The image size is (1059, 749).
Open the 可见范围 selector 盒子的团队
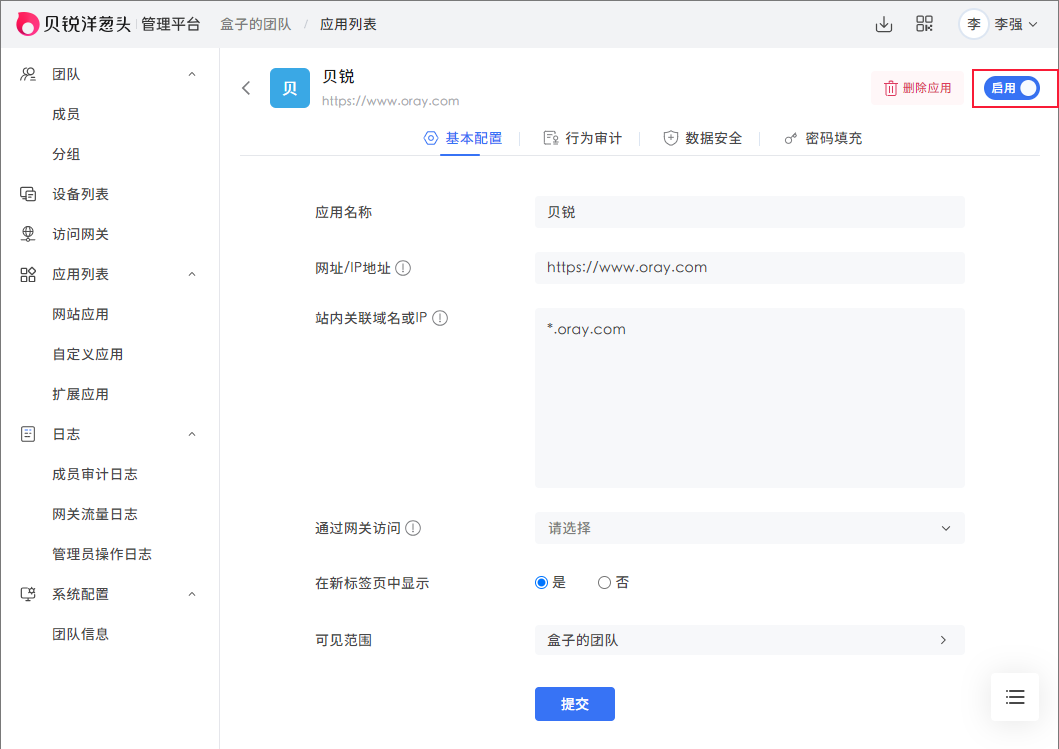[x=749, y=640]
